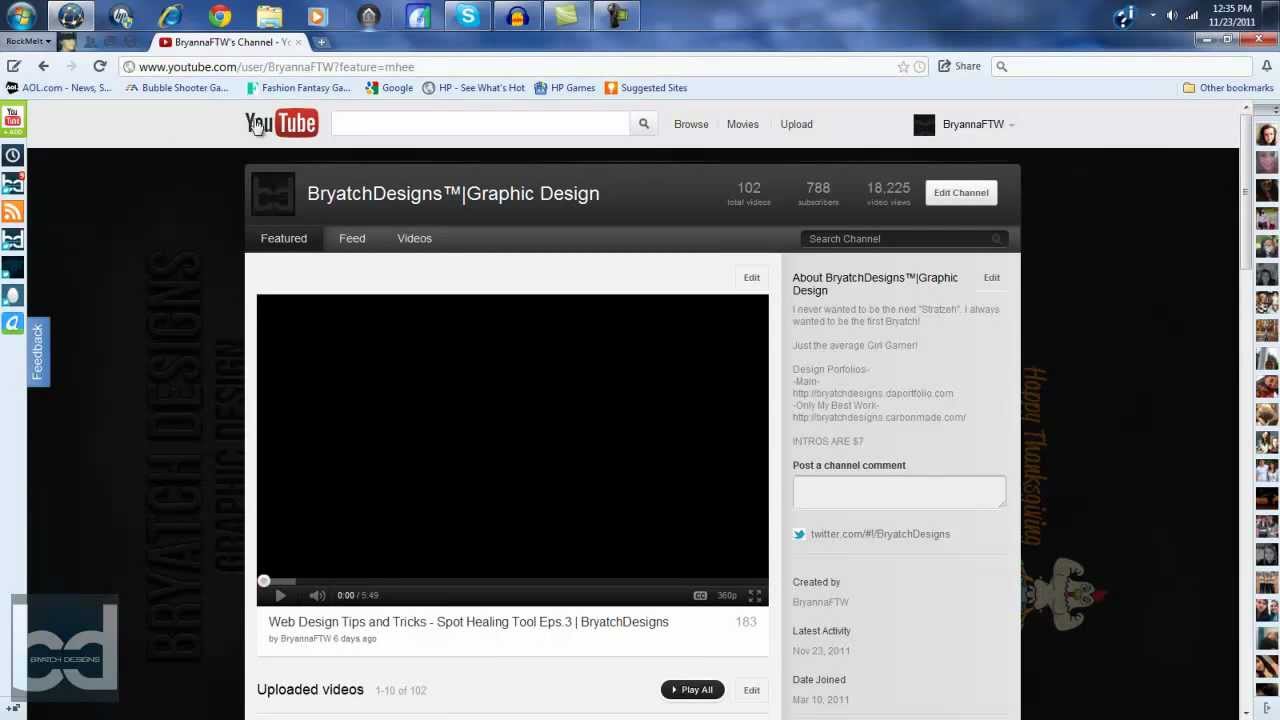Click Edit next to Play All
This screenshot has width=1280, height=720.
click(x=751, y=690)
